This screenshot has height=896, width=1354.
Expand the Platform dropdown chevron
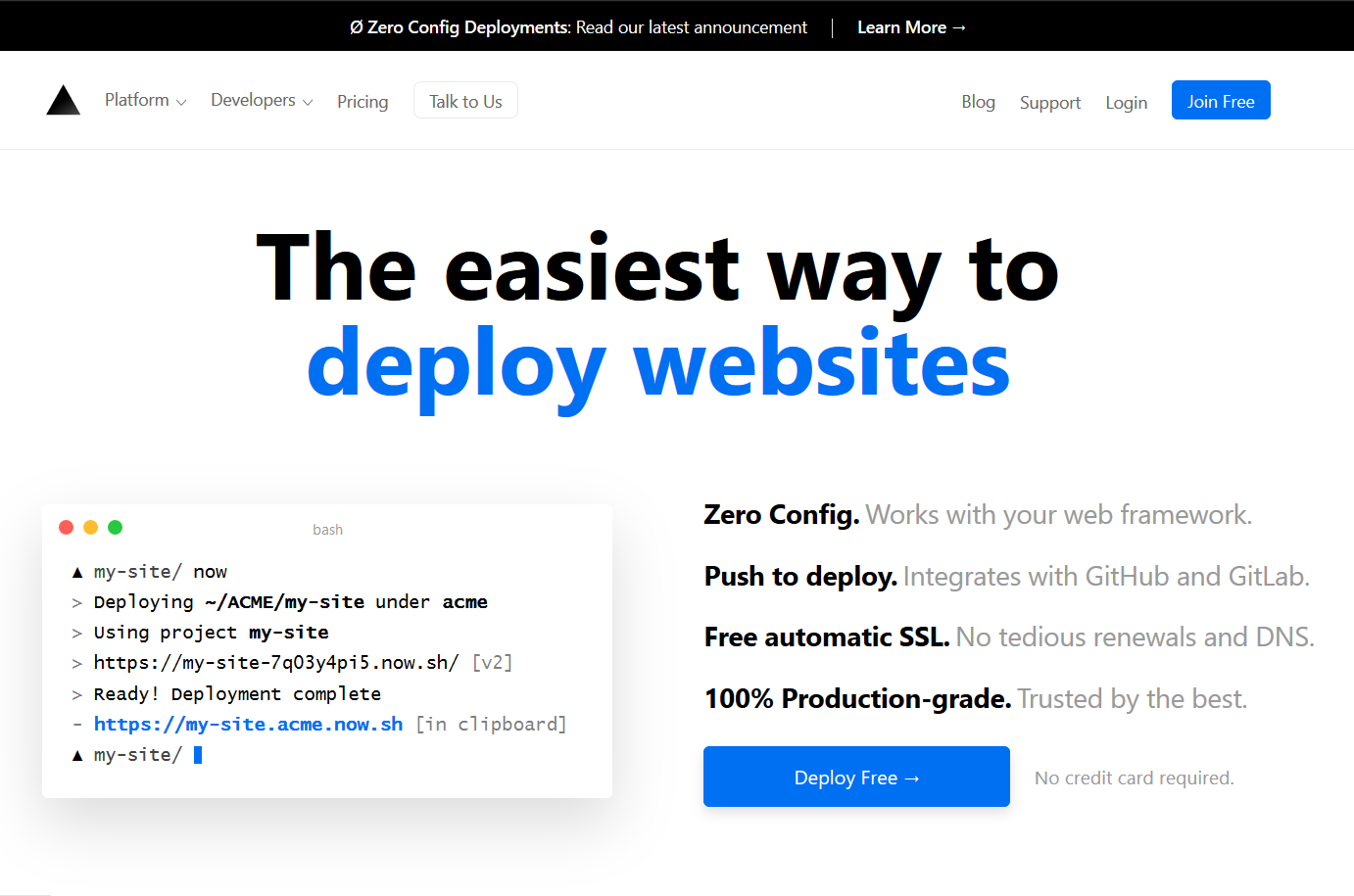click(181, 102)
